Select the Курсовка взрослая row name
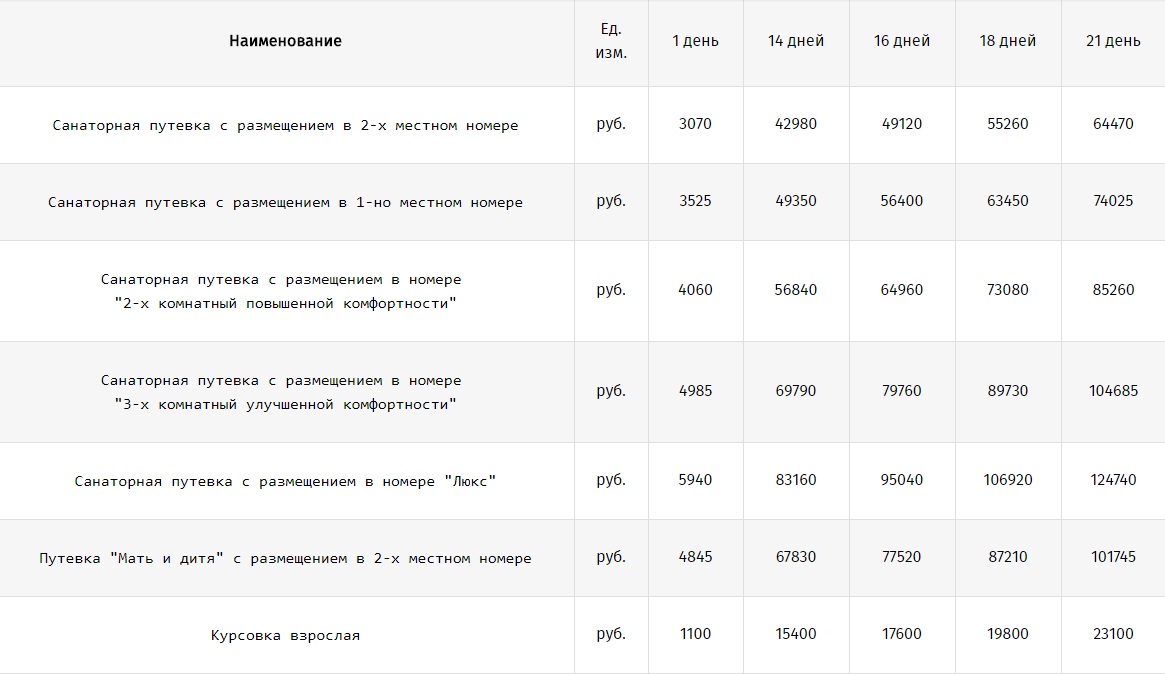 point(285,635)
